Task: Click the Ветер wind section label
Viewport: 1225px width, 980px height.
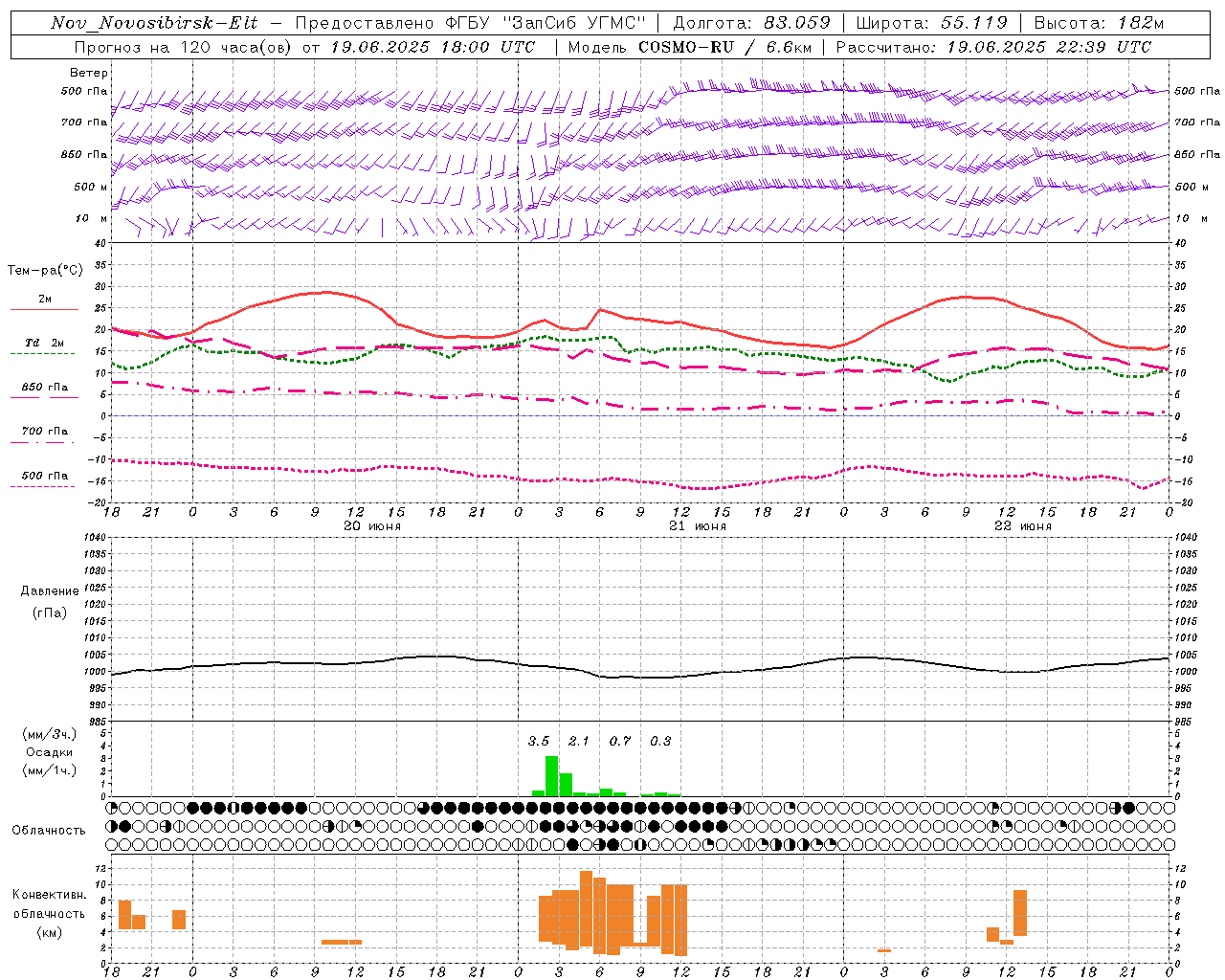Action: point(89,73)
